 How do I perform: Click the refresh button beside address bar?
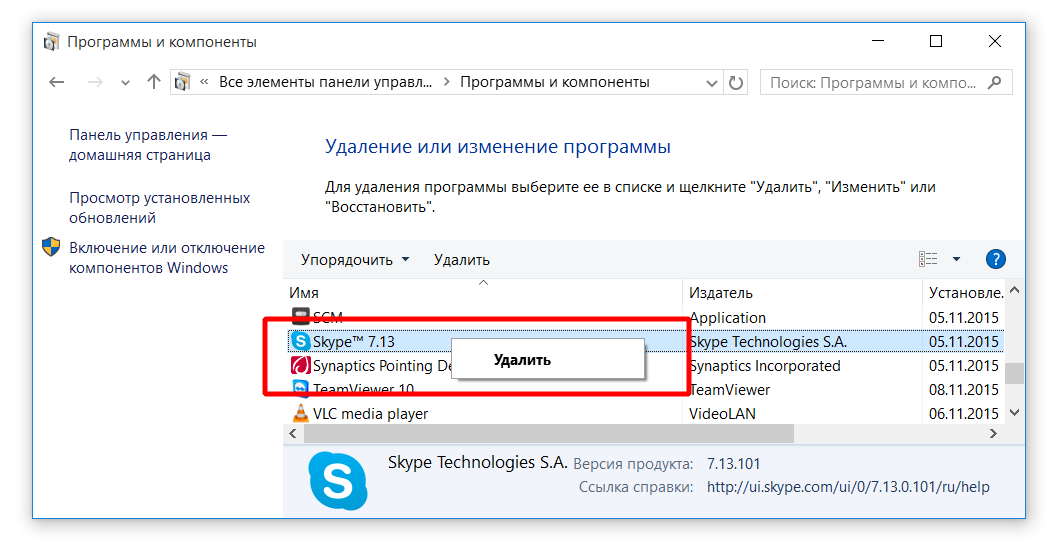(736, 82)
